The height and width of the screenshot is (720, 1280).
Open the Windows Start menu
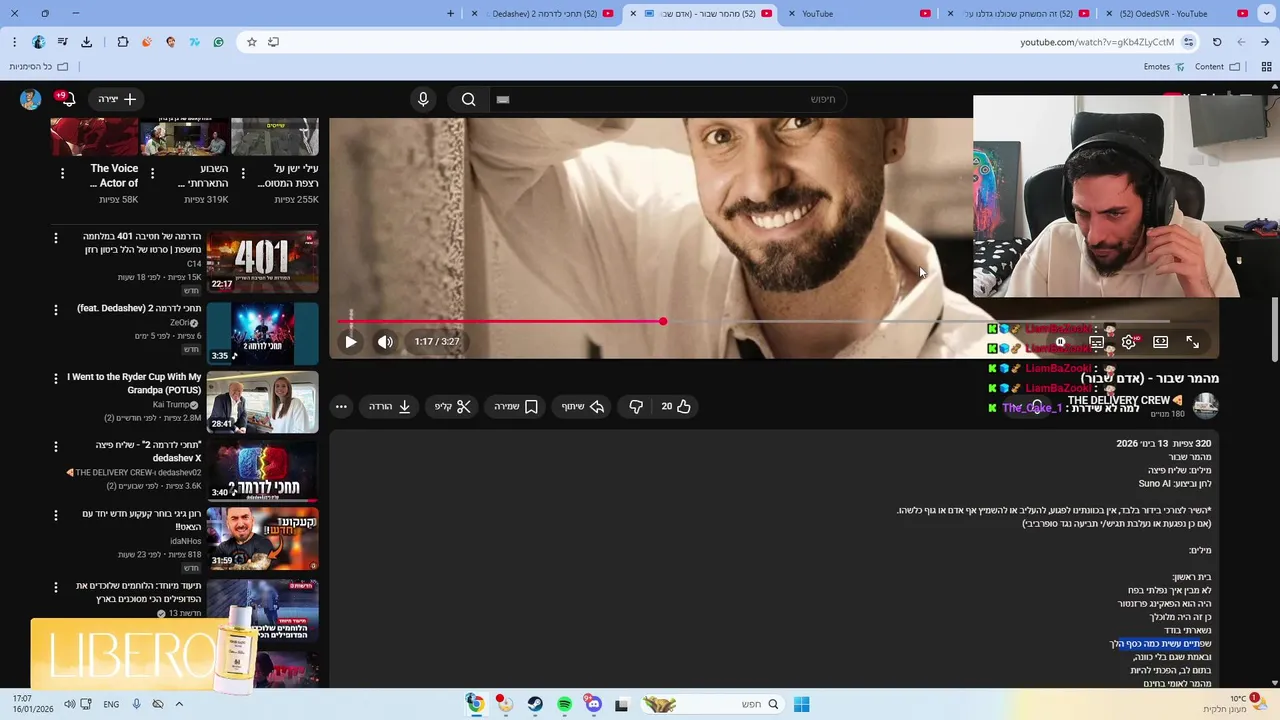pyautogui.click(x=801, y=704)
